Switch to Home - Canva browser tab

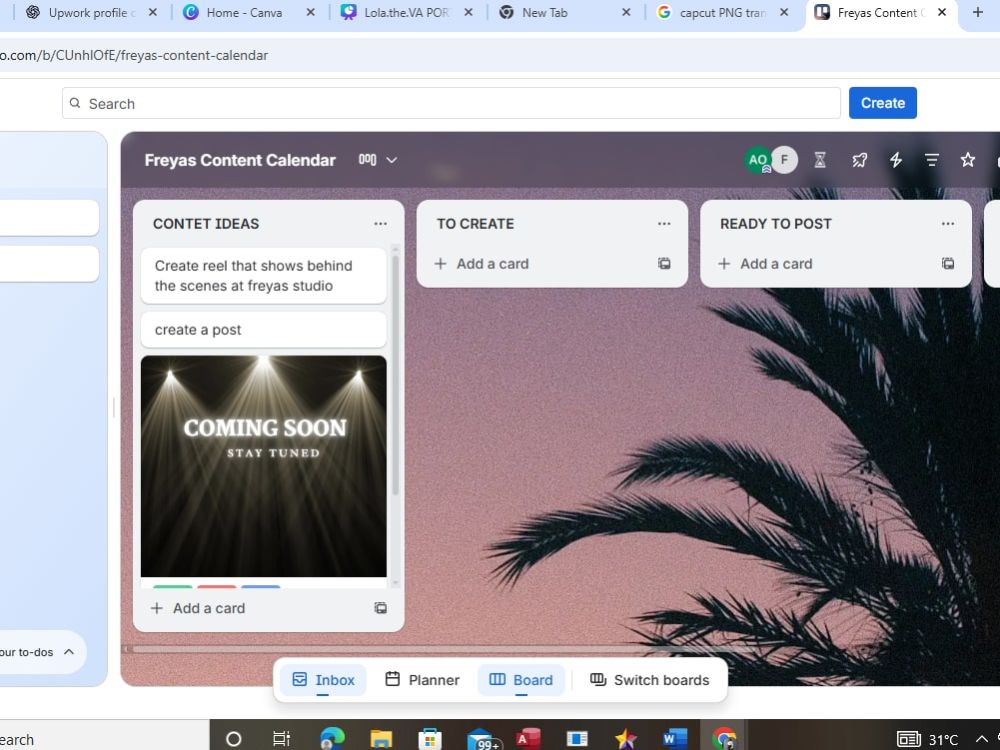244,13
